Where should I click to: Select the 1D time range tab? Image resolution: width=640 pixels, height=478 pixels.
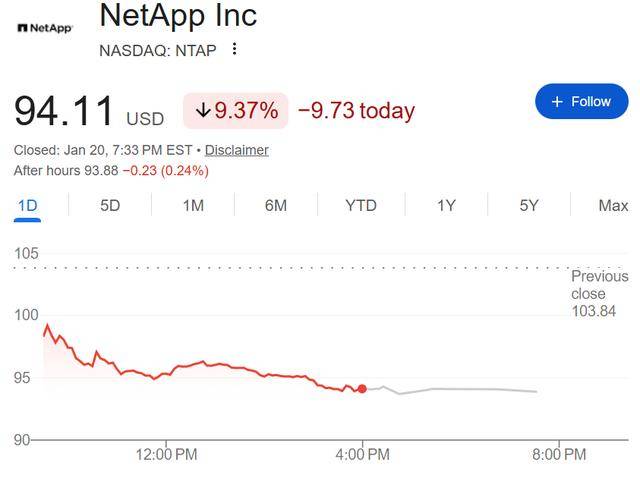coord(27,205)
